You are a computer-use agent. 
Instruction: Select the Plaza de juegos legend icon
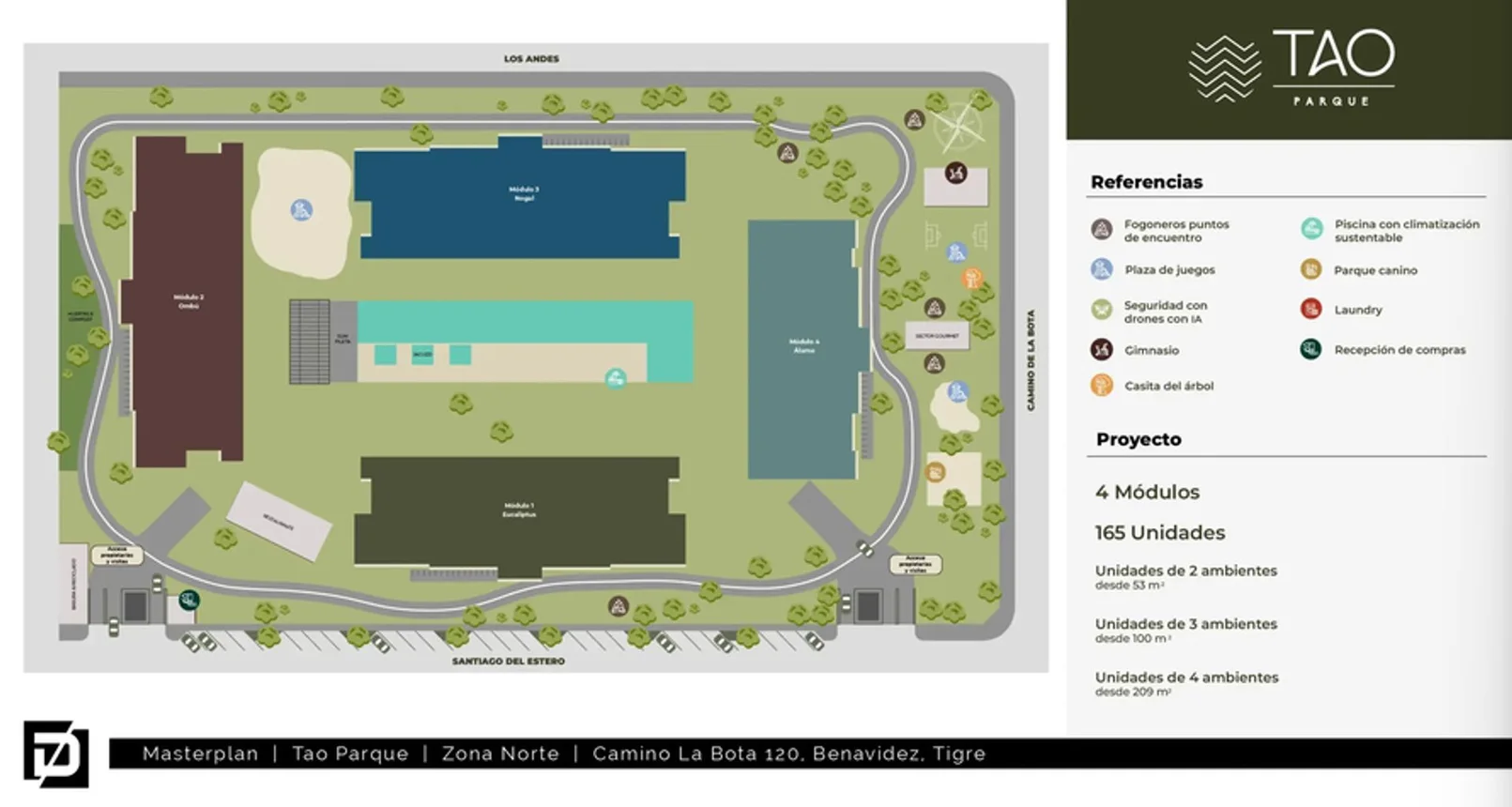1102,269
